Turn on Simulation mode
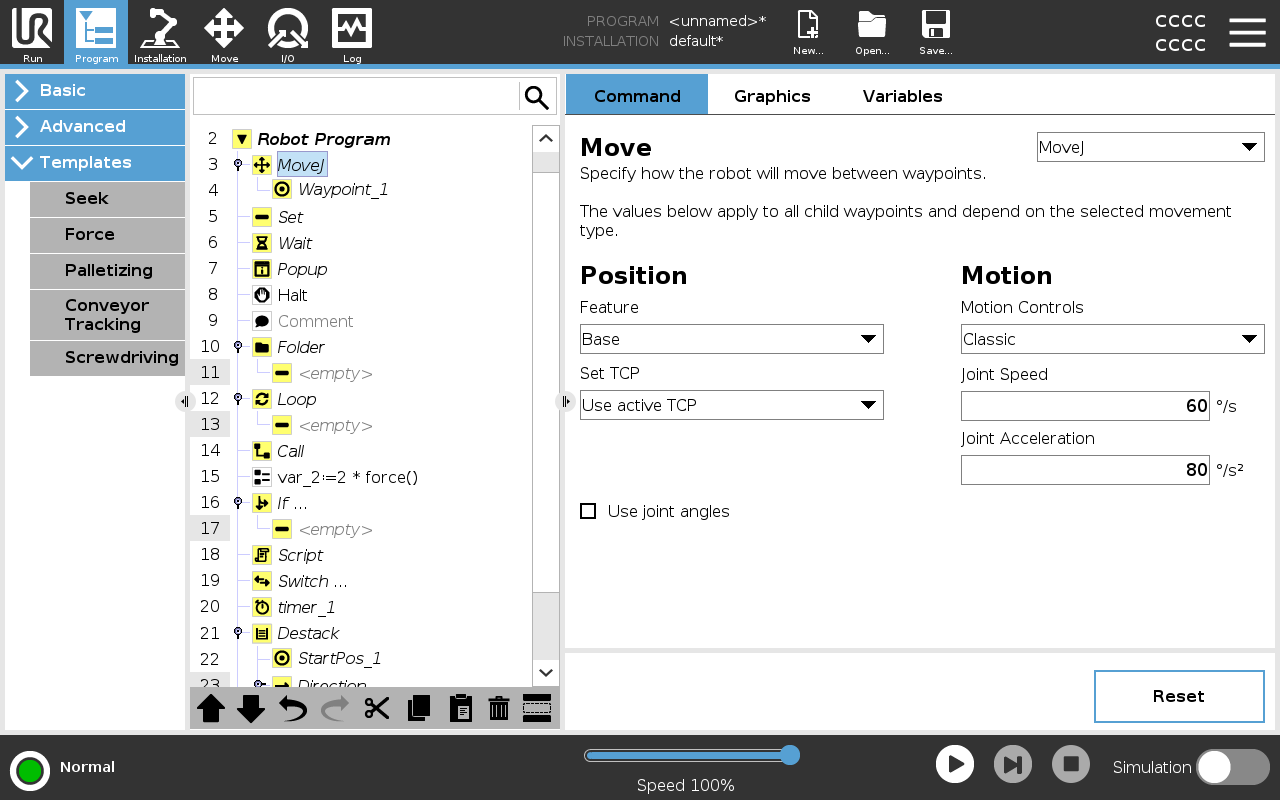 click(1232, 767)
